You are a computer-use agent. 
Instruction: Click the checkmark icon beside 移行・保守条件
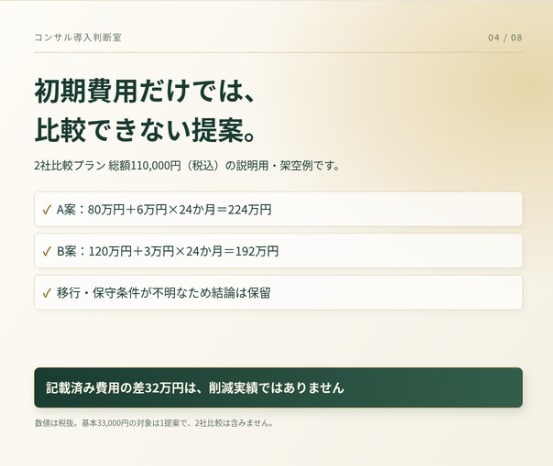click(47, 293)
